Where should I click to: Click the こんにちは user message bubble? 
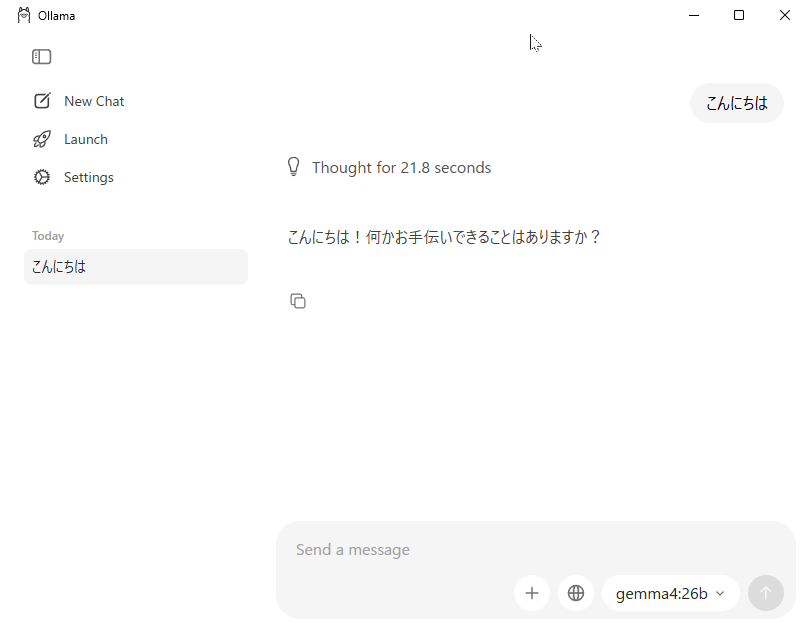737,103
